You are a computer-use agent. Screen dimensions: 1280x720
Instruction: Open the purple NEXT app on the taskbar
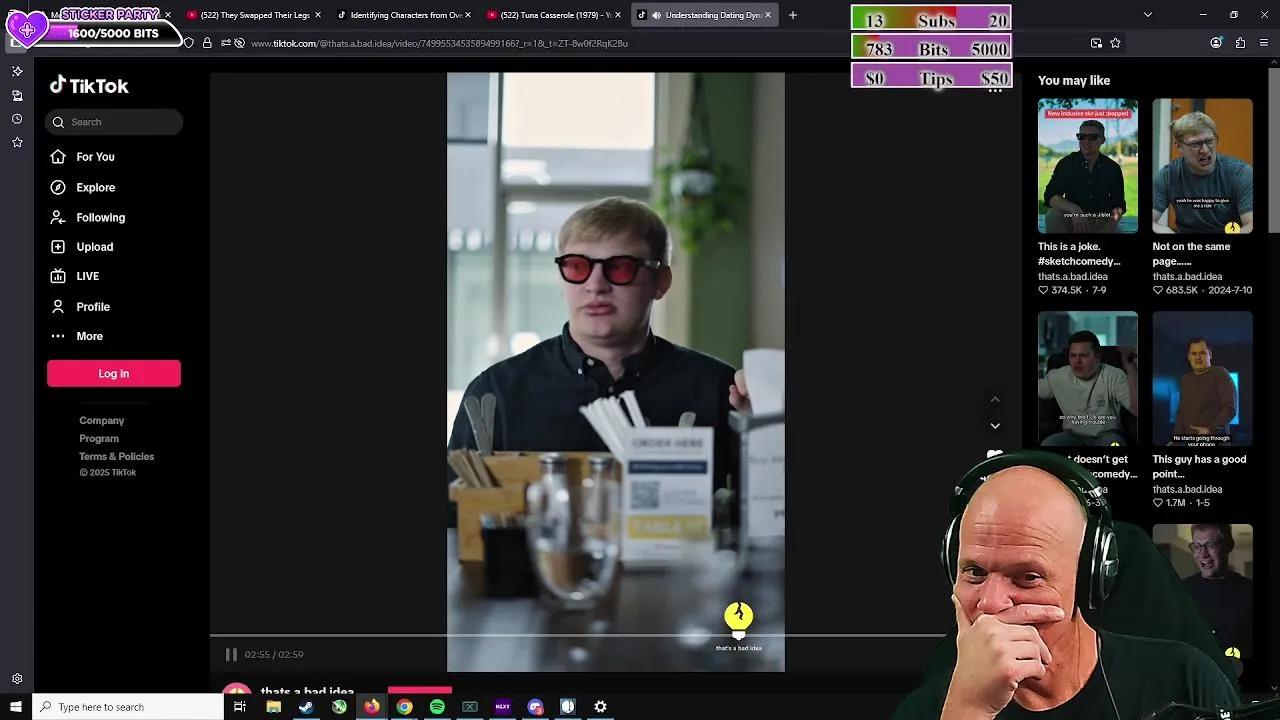[x=502, y=707]
